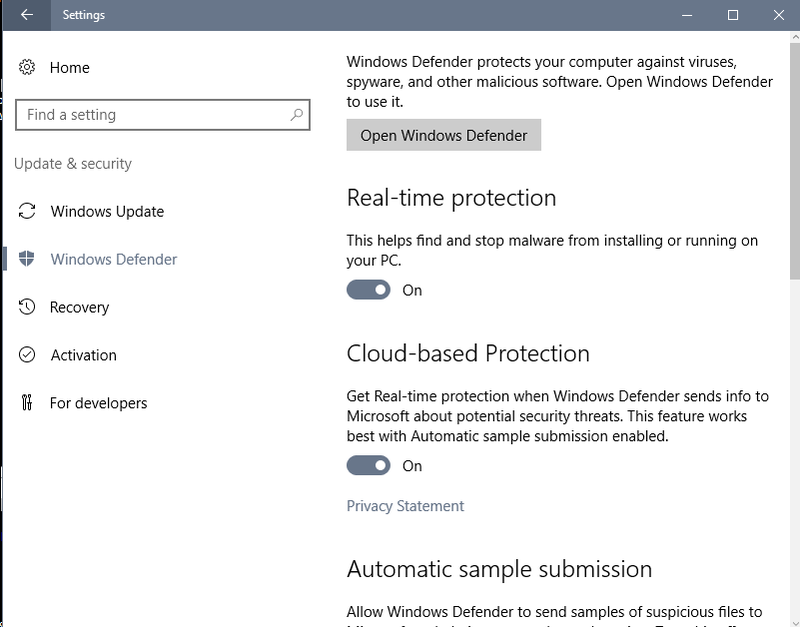800x627 pixels.
Task: Click the Open Windows Defender button
Action: coord(443,135)
